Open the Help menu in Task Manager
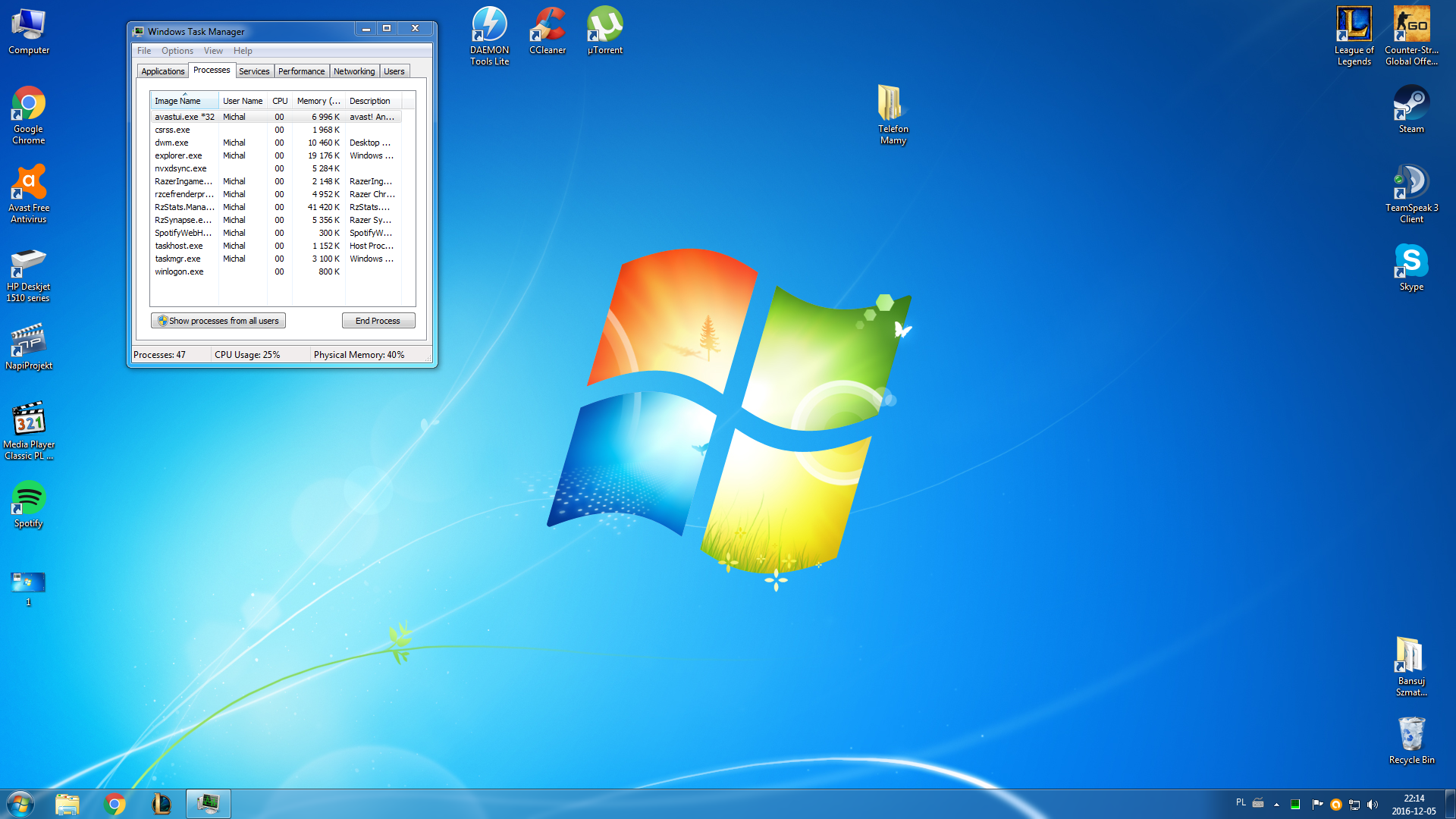This screenshot has width=1456, height=819. (x=243, y=51)
